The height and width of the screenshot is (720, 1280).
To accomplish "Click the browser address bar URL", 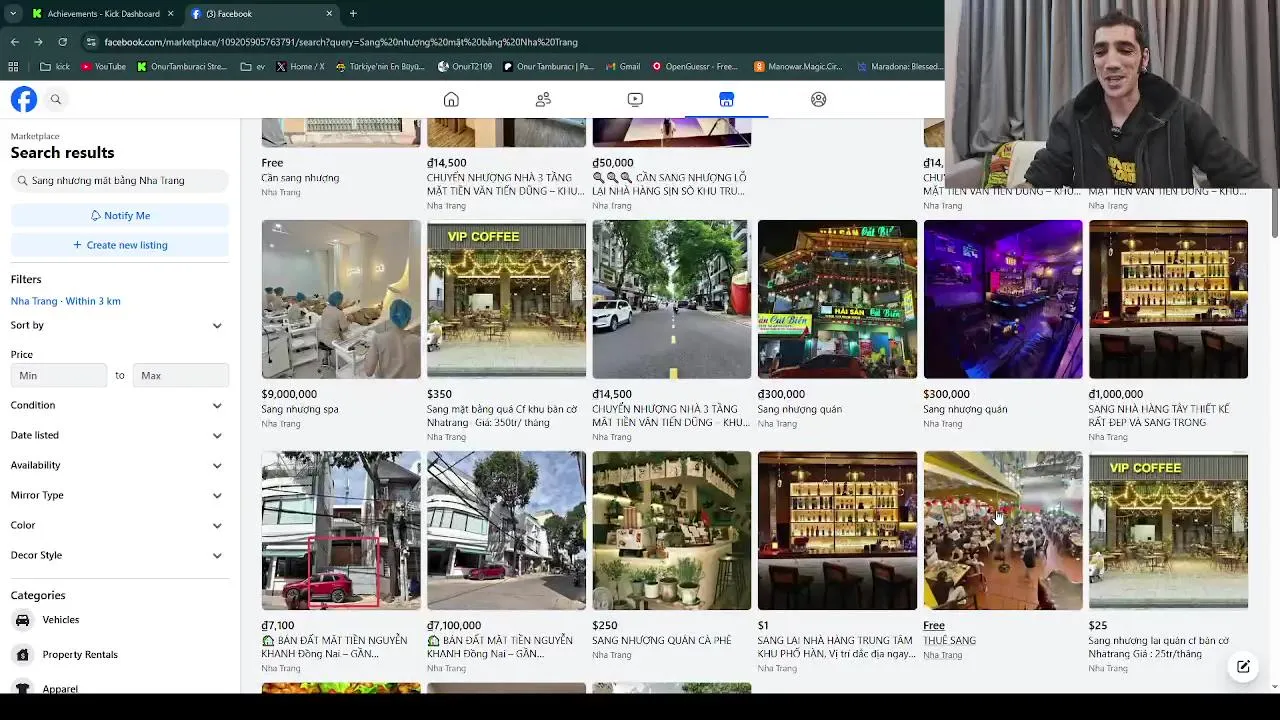I will pyautogui.click(x=341, y=42).
